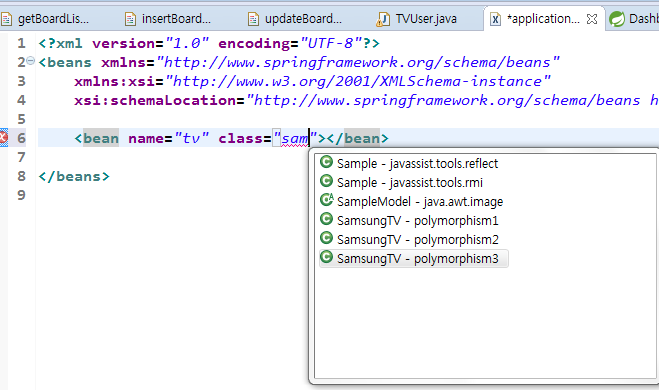Click the opening bean tag name on line 6
This screenshot has width=659, height=390.
point(101,138)
